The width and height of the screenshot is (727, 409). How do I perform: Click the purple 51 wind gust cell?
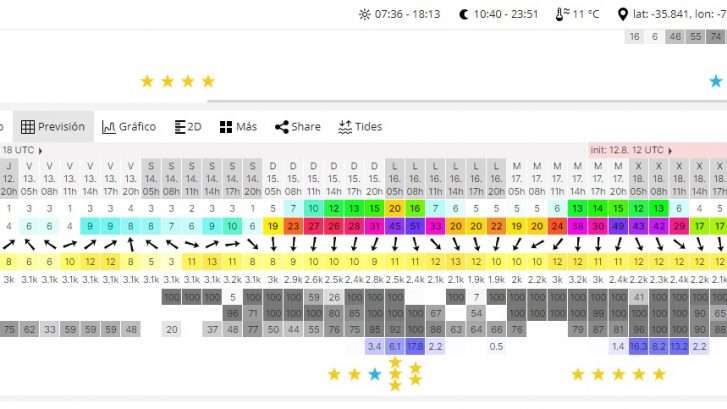click(415, 227)
